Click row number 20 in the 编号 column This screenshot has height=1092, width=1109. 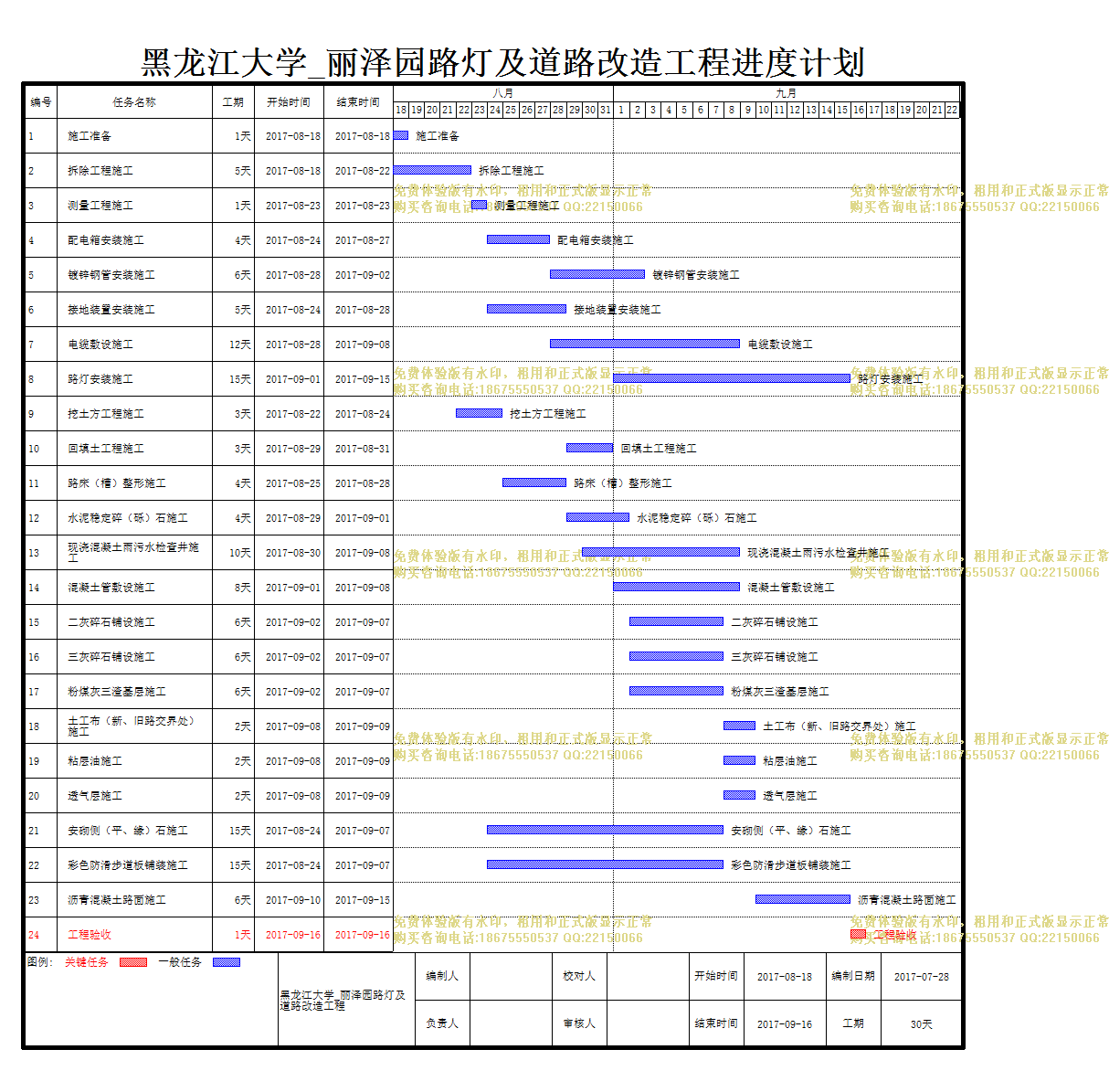41,796
